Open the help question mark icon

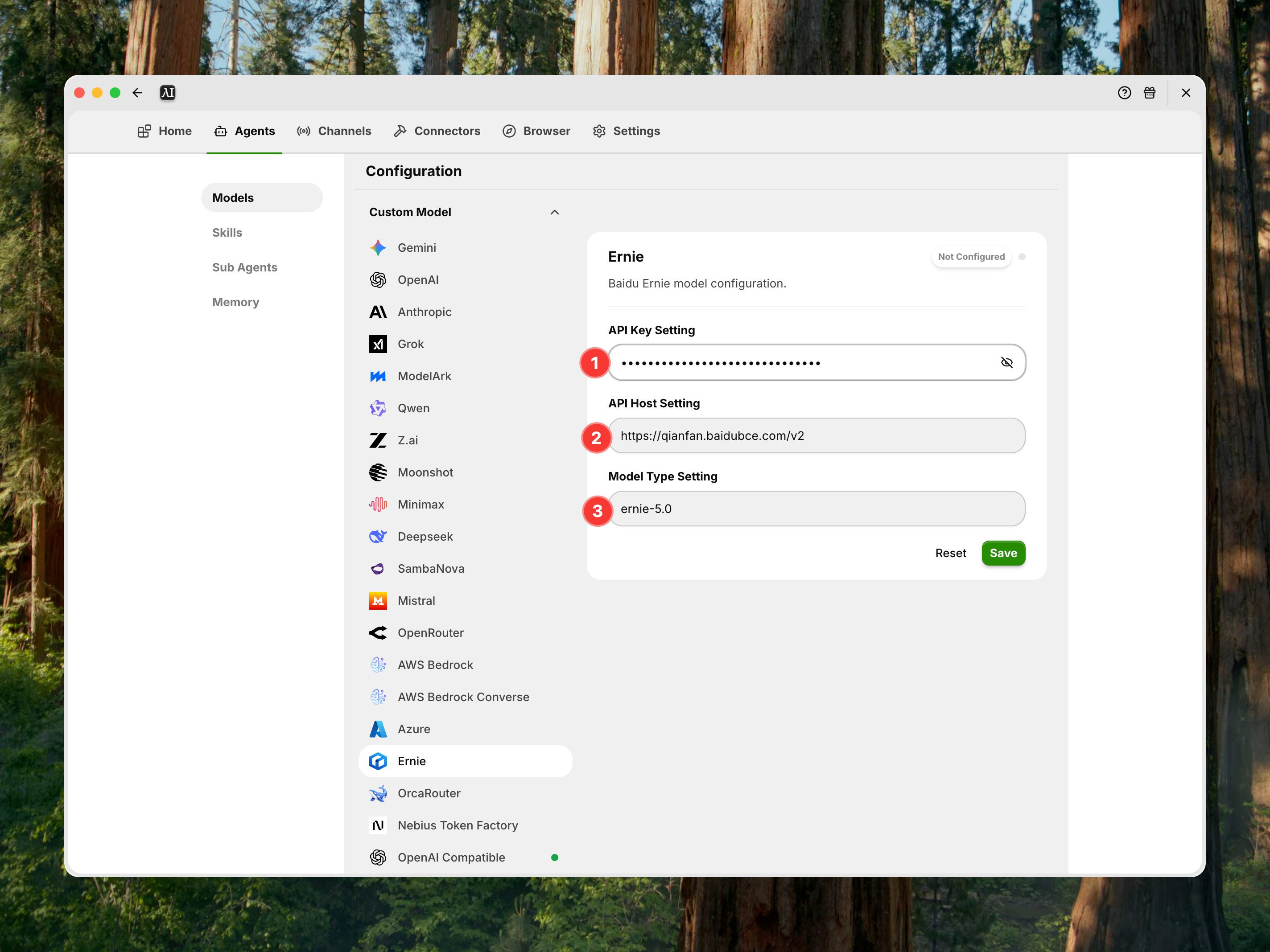[x=1124, y=93]
